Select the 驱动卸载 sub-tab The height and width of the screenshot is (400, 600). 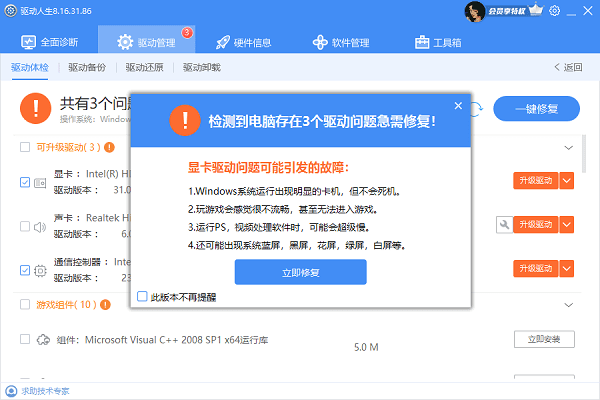coord(202,67)
